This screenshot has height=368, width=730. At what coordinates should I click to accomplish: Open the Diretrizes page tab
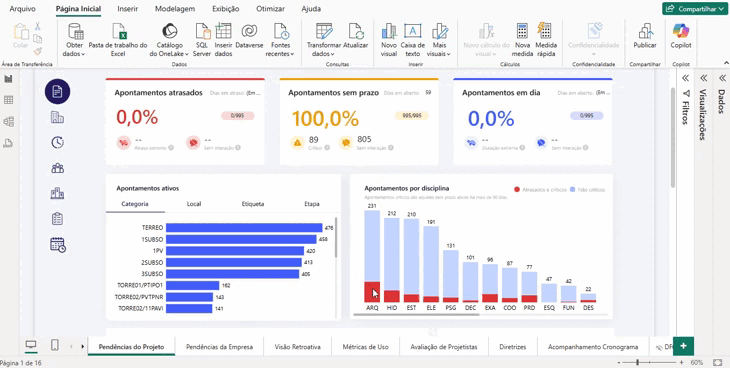click(513, 347)
